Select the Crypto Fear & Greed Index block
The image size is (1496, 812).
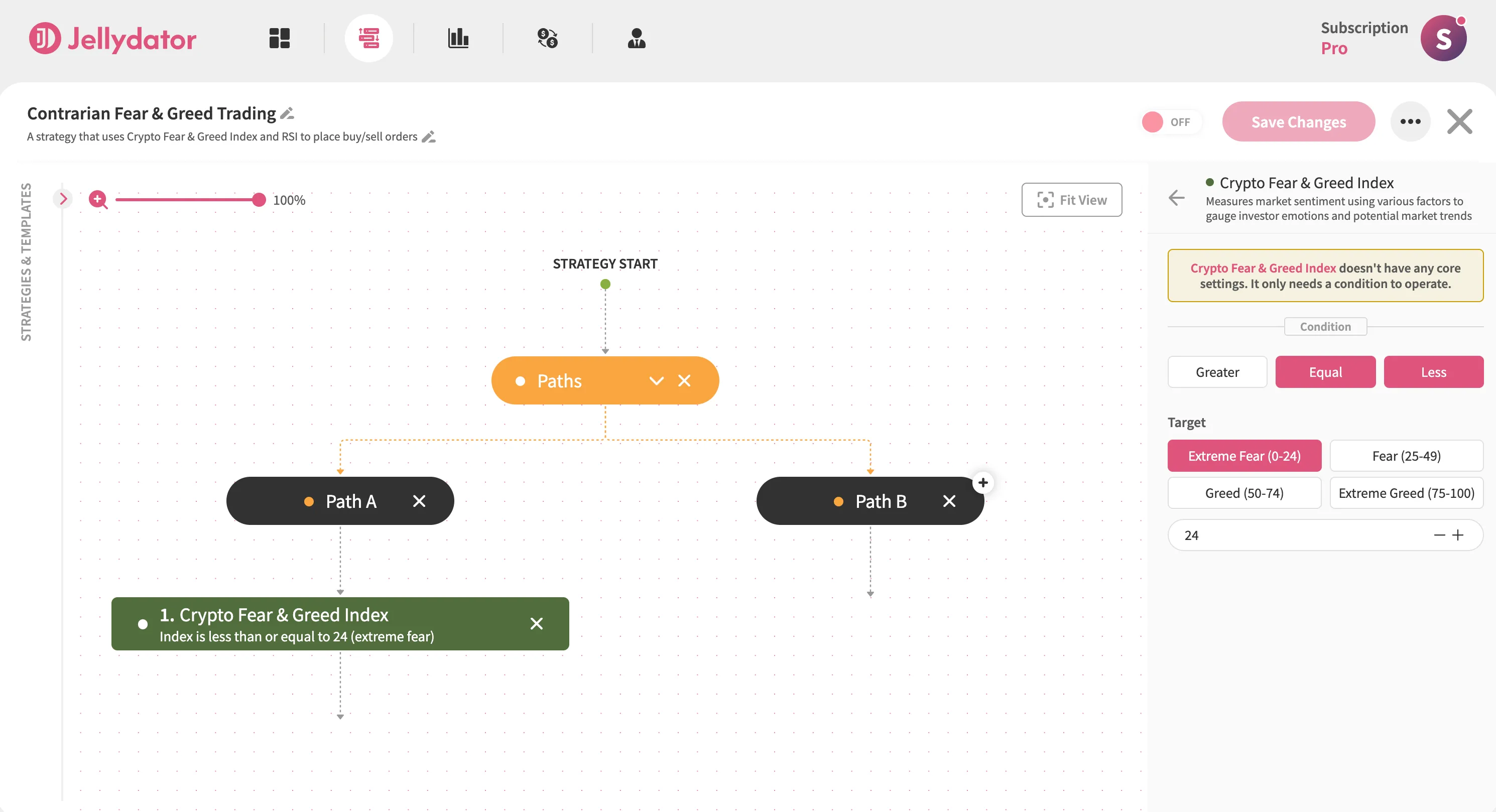340,624
